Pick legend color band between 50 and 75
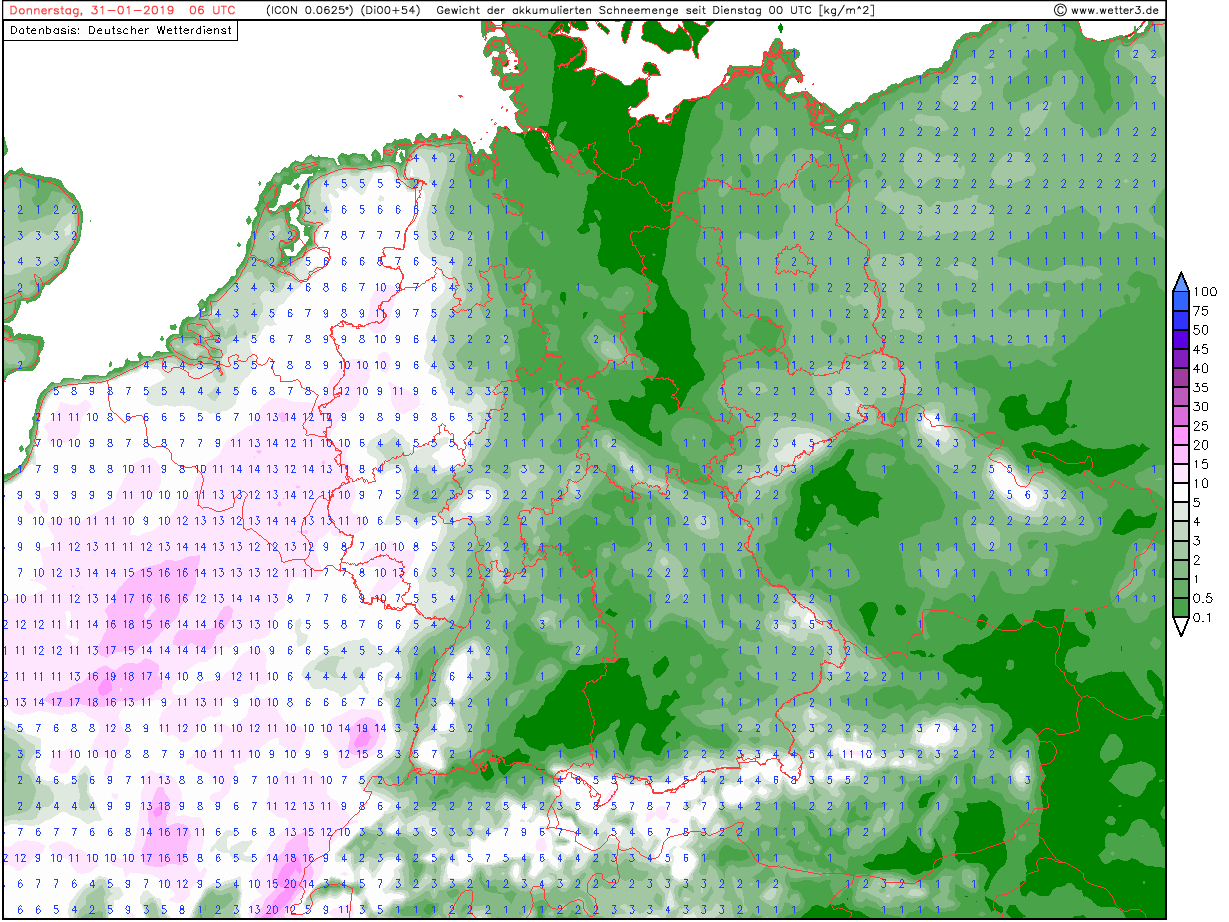Screen dimensions: 1229x922 click(1181, 320)
